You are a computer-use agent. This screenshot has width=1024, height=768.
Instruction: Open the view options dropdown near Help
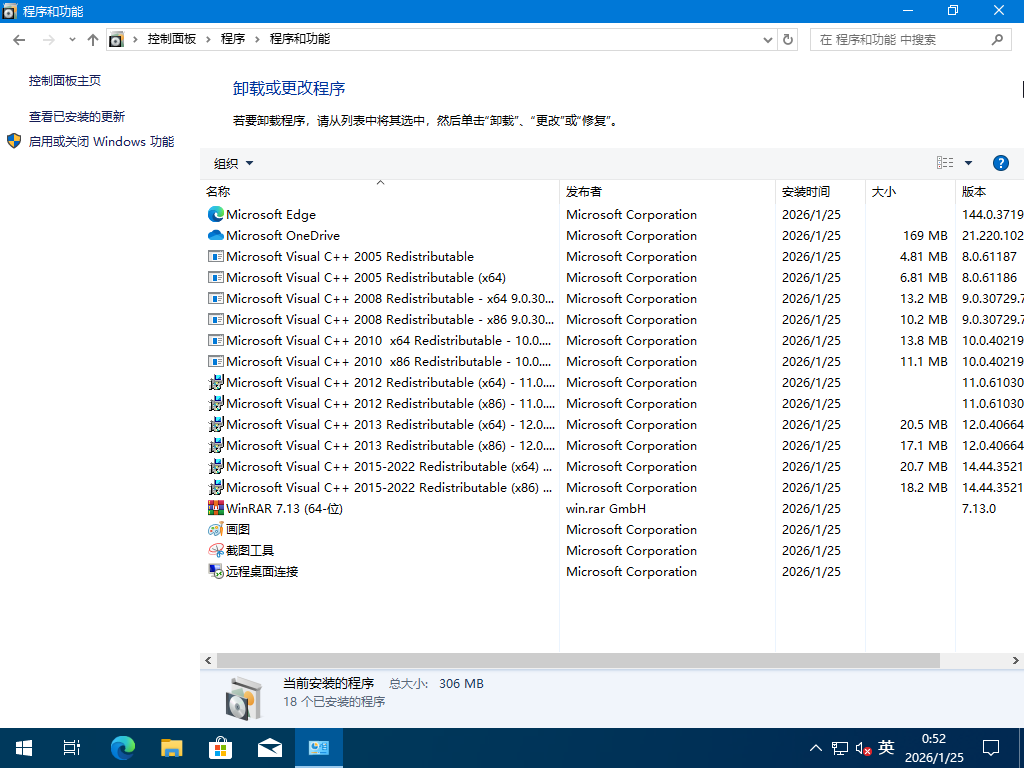(967, 162)
